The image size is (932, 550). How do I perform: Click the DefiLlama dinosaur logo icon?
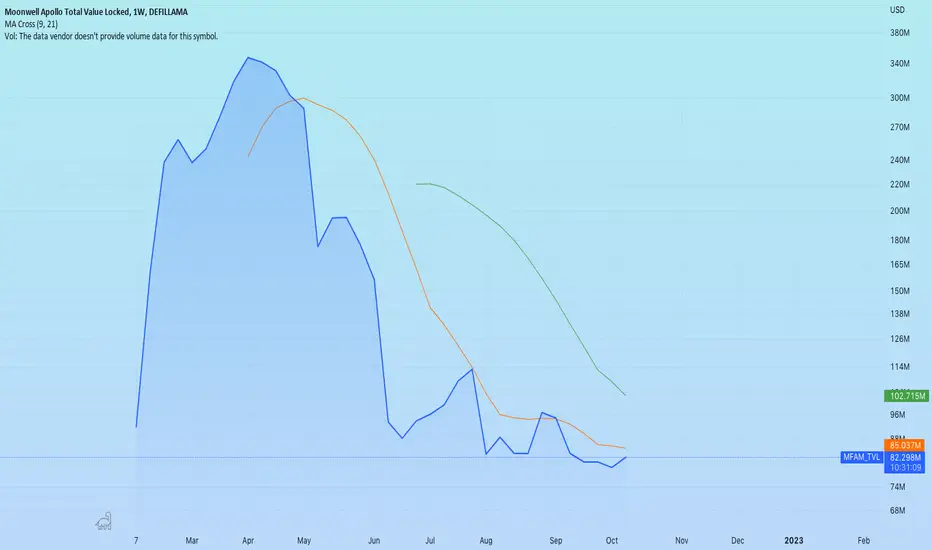pos(104,521)
